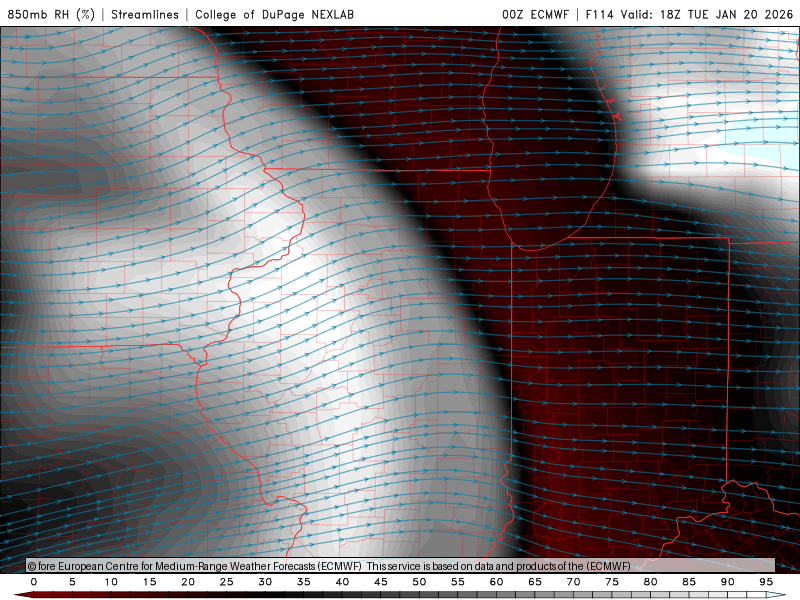
Task: Click the "80" colorbar scale label
Action: point(651,582)
